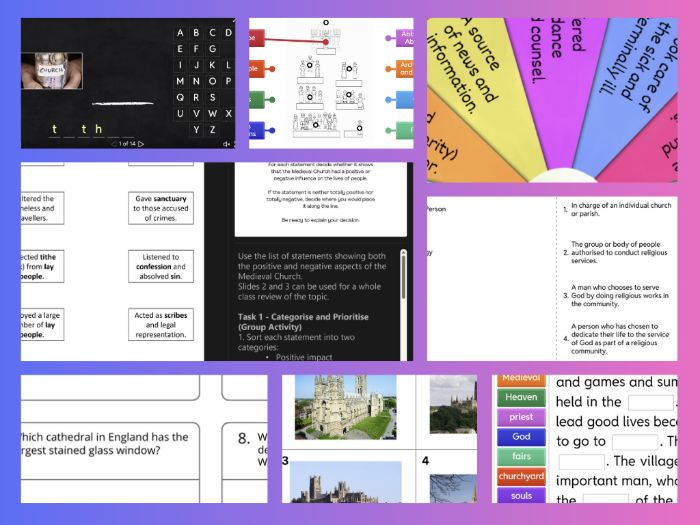Screen dimensions: 700x525
Task: Click the circle marker above the top figure
Action: [x=326, y=22]
